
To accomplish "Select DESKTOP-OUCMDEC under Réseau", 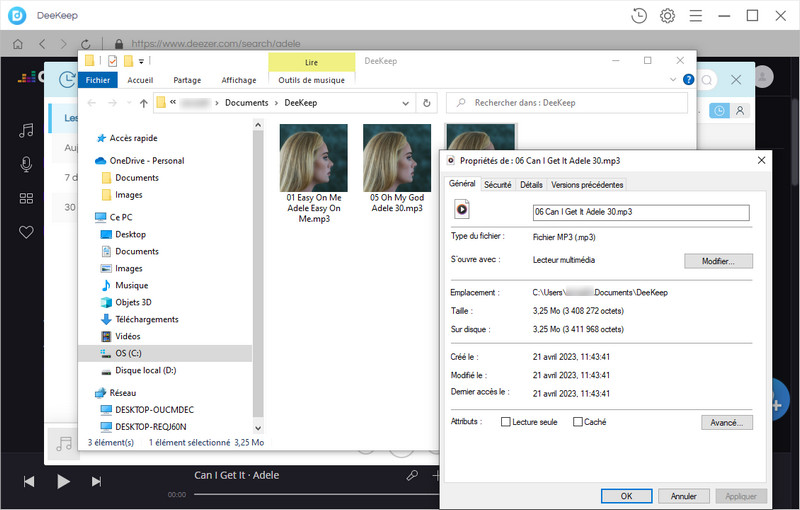I will 154,410.
